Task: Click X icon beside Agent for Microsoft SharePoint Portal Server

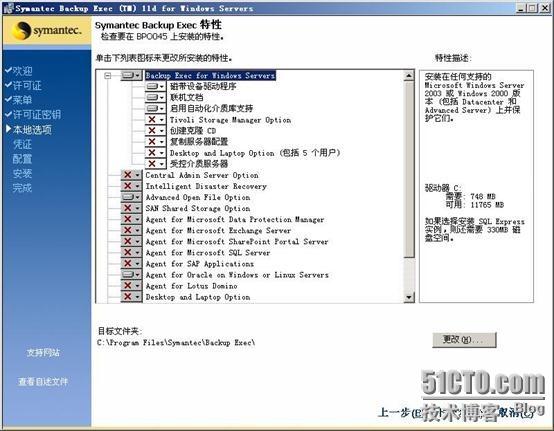Action: click(x=131, y=241)
